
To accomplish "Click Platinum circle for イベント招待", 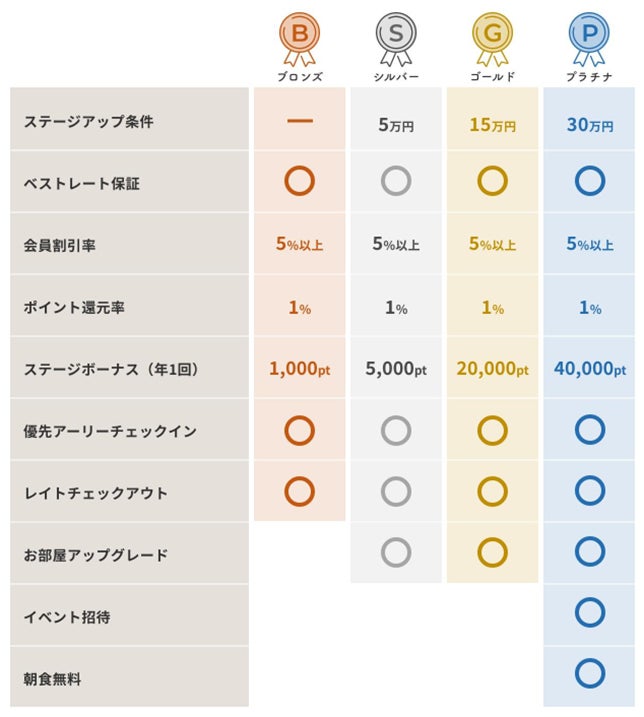I will 590,613.
